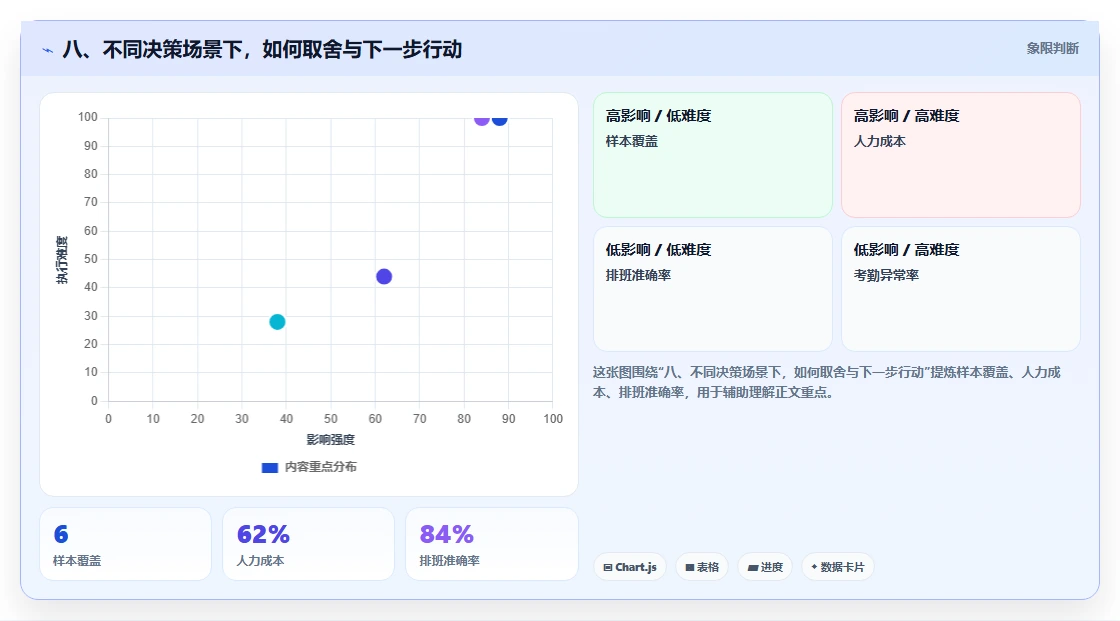
Task: Click the 影响强度 x-axis title
Action: (x=331, y=439)
